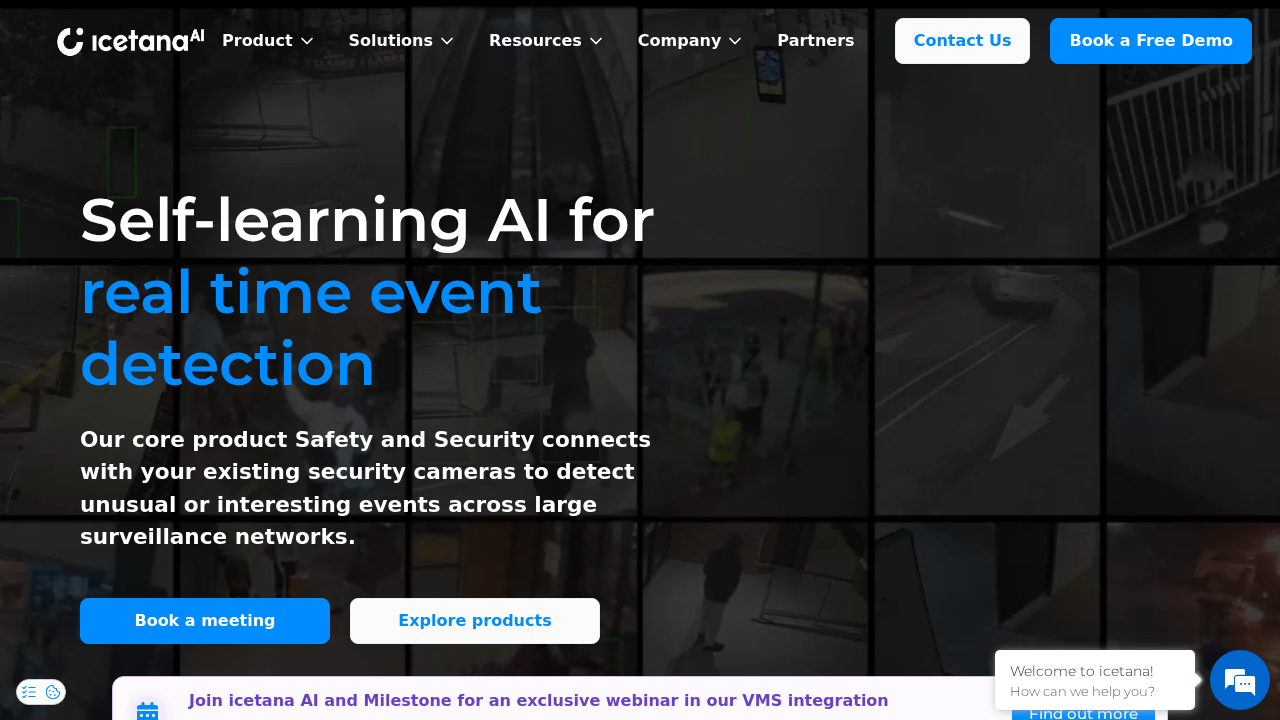
Task: Expand the Solutions dropdown menu
Action: tap(400, 41)
